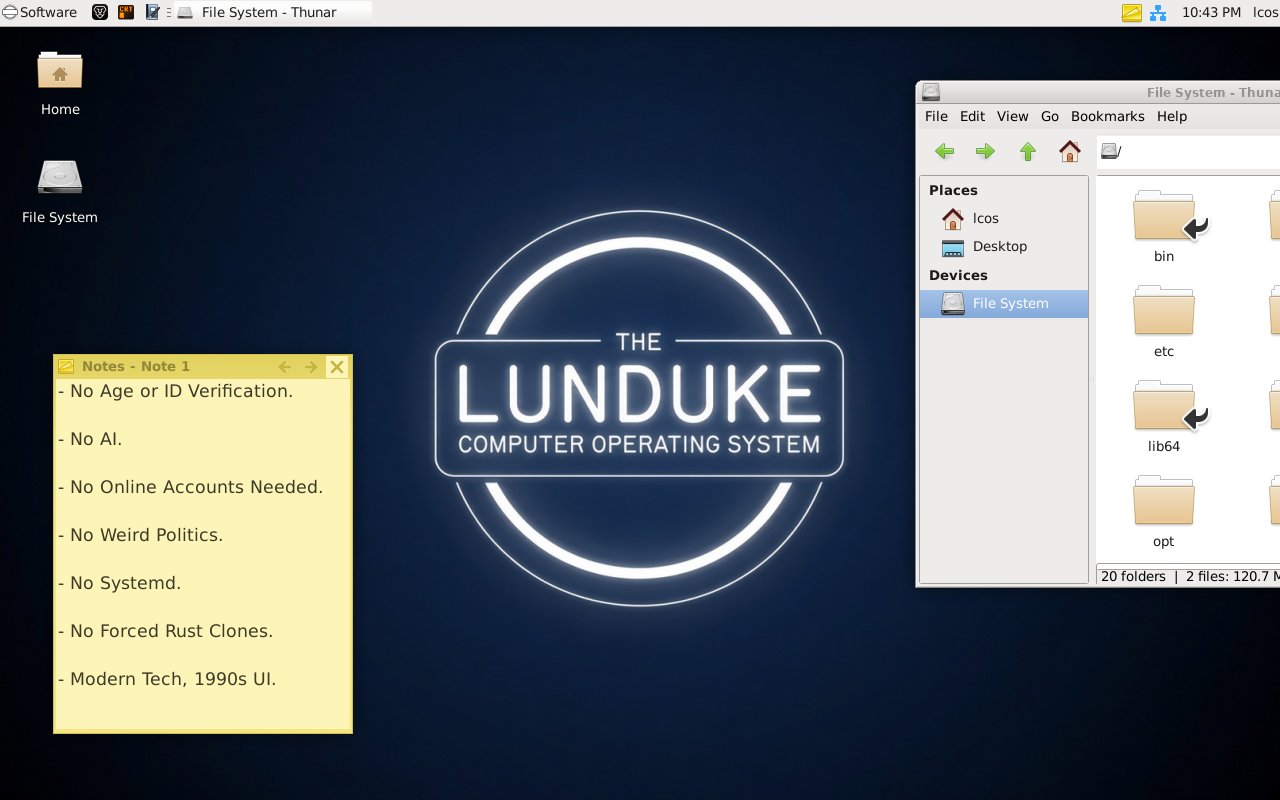The image size is (1280, 800).
Task: Select the File System desktop icon
Action: pos(60,191)
